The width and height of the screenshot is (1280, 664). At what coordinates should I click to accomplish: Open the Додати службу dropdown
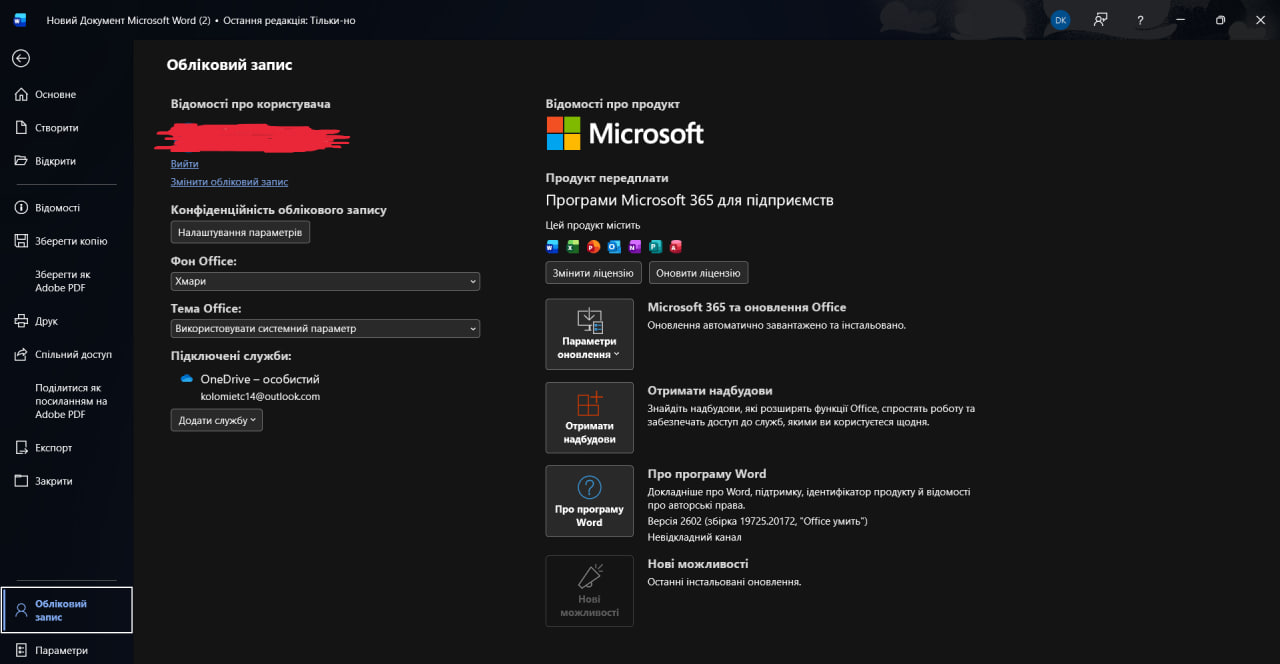tap(217, 420)
